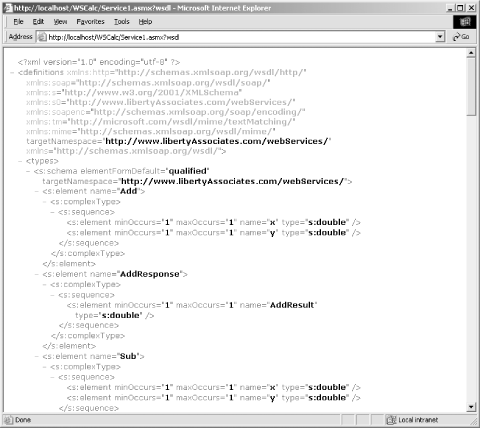Click the vertical scrollbar up arrow

point(471,53)
